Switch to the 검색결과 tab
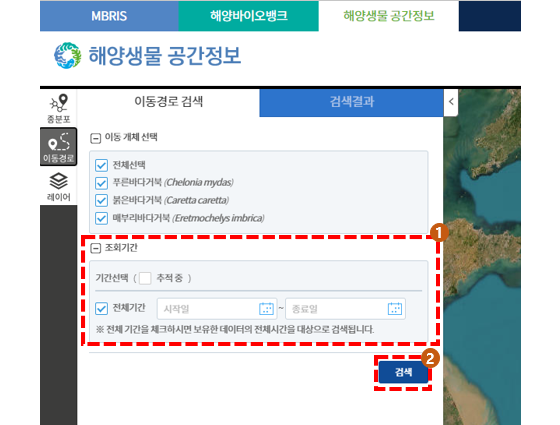The width and height of the screenshot is (560, 425). [x=351, y=102]
